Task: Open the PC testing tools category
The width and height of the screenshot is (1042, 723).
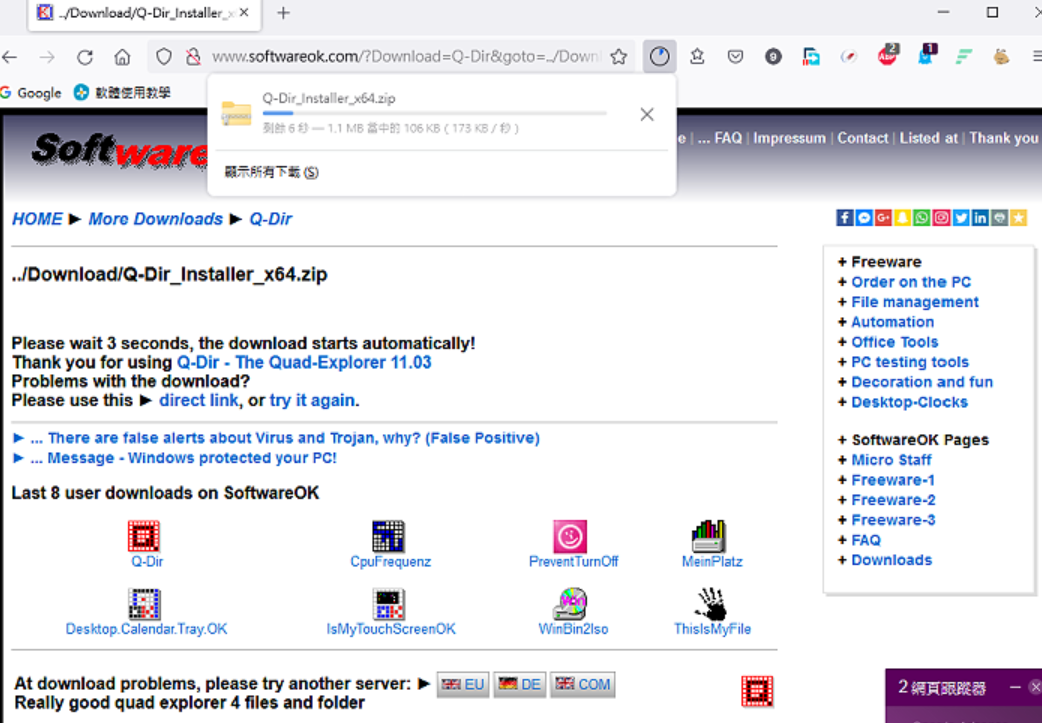Action: (910, 362)
